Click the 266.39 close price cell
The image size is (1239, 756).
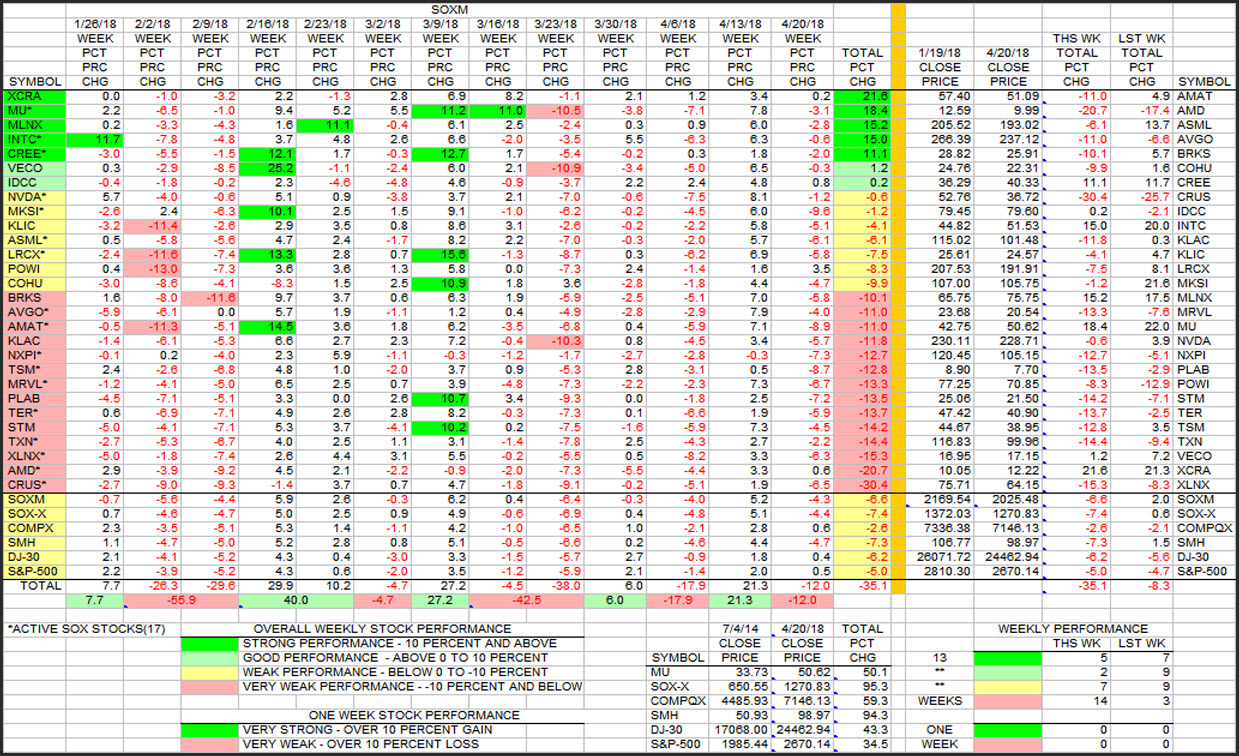click(x=940, y=139)
